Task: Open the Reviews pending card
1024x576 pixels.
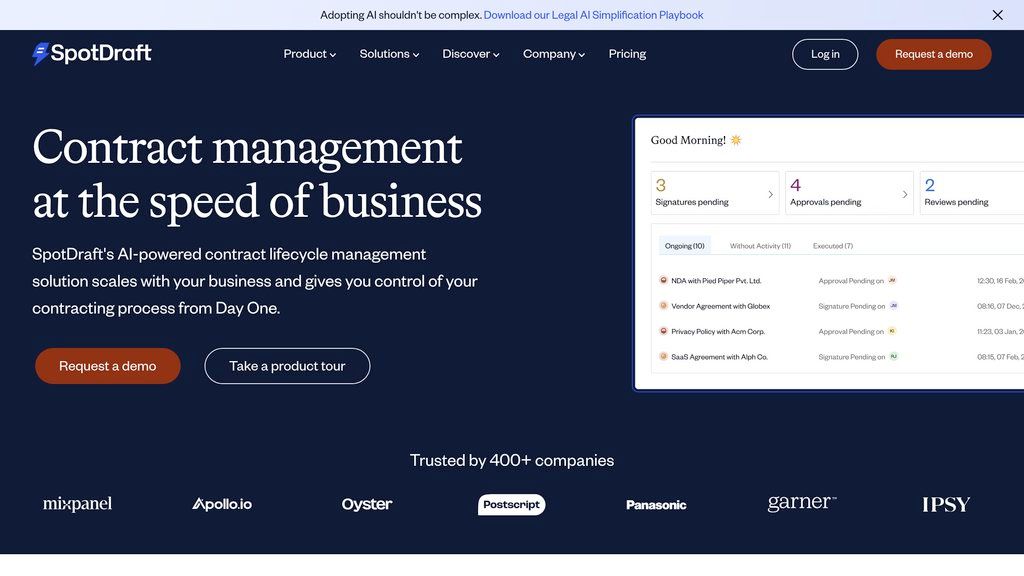Action: pyautogui.click(x=972, y=193)
